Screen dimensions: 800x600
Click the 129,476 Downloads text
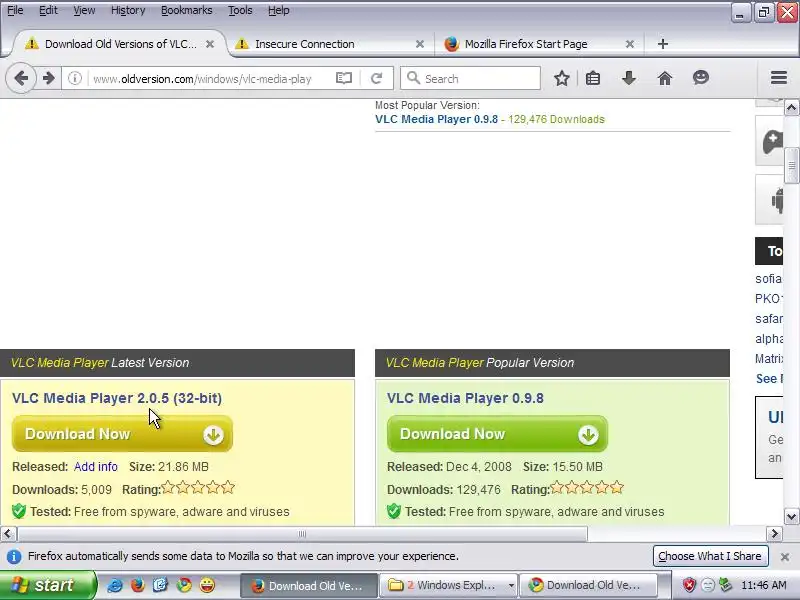point(556,119)
